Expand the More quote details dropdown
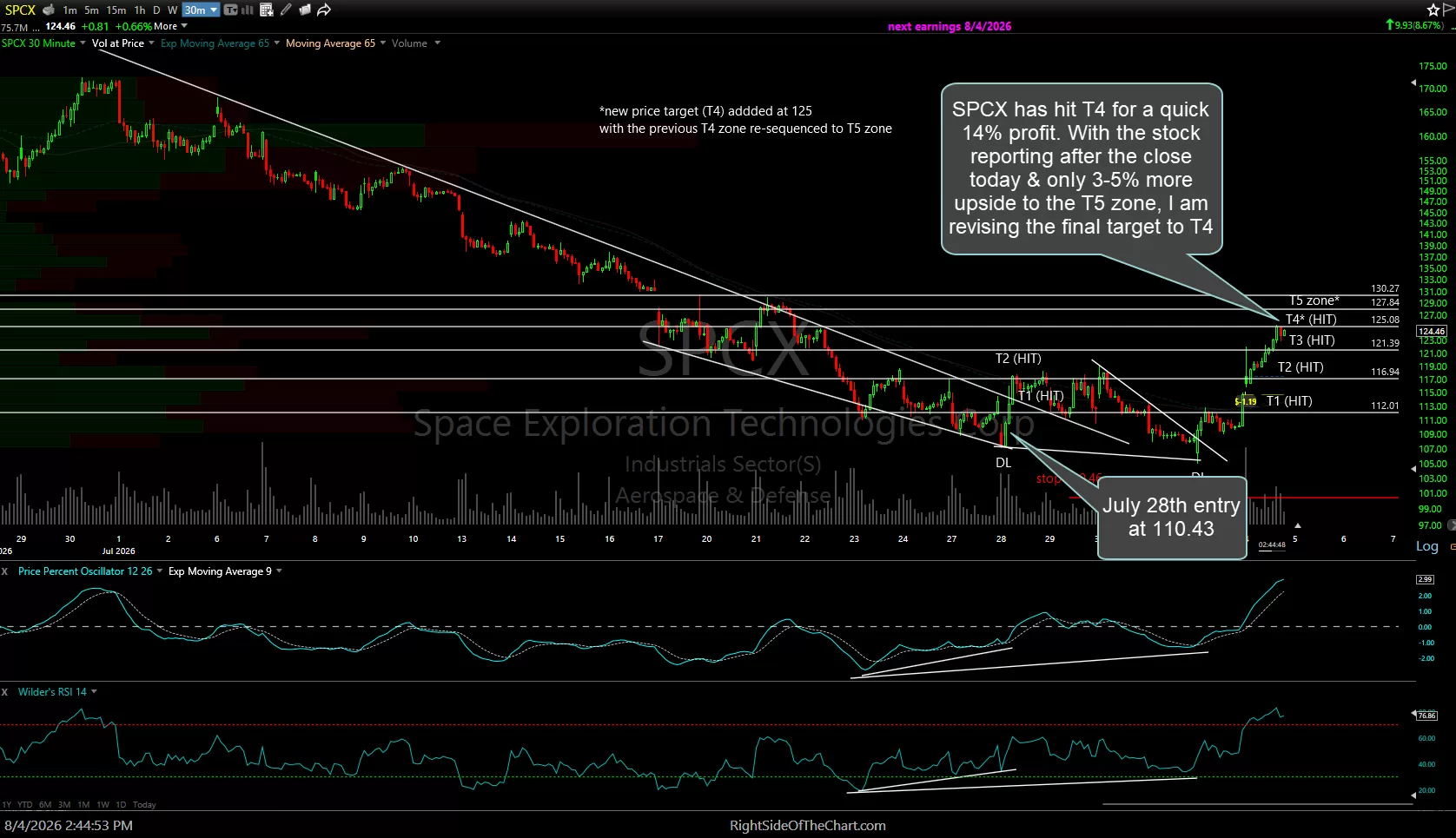 pos(170,26)
